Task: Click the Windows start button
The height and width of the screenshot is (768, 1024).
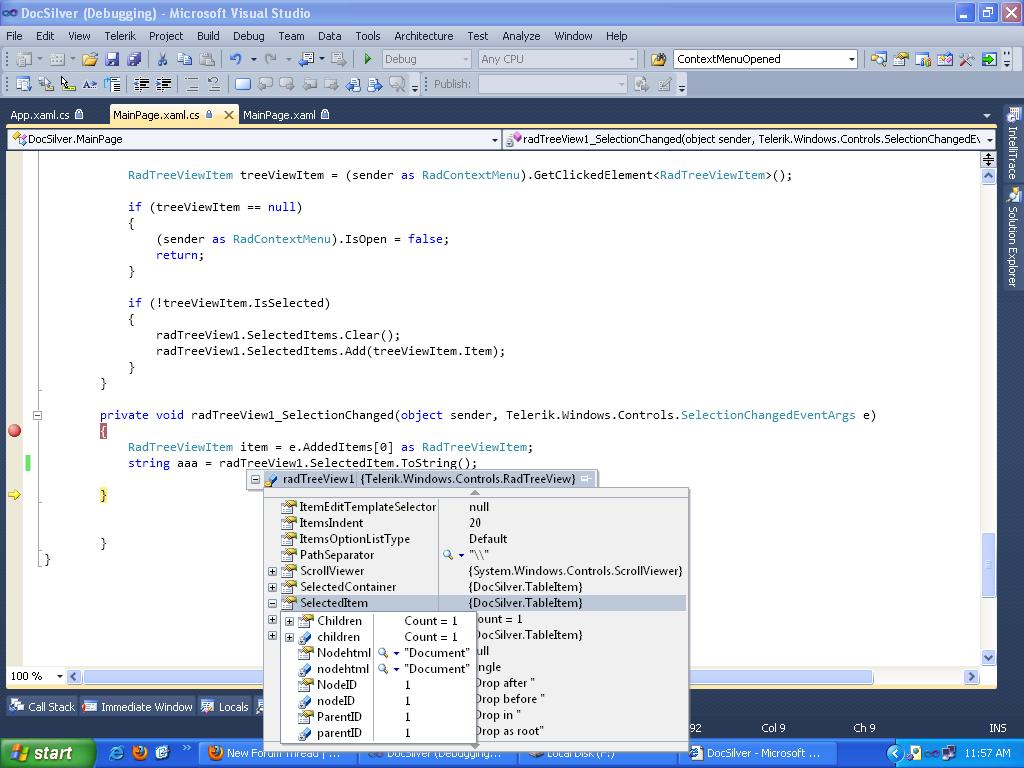Action: (47, 753)
